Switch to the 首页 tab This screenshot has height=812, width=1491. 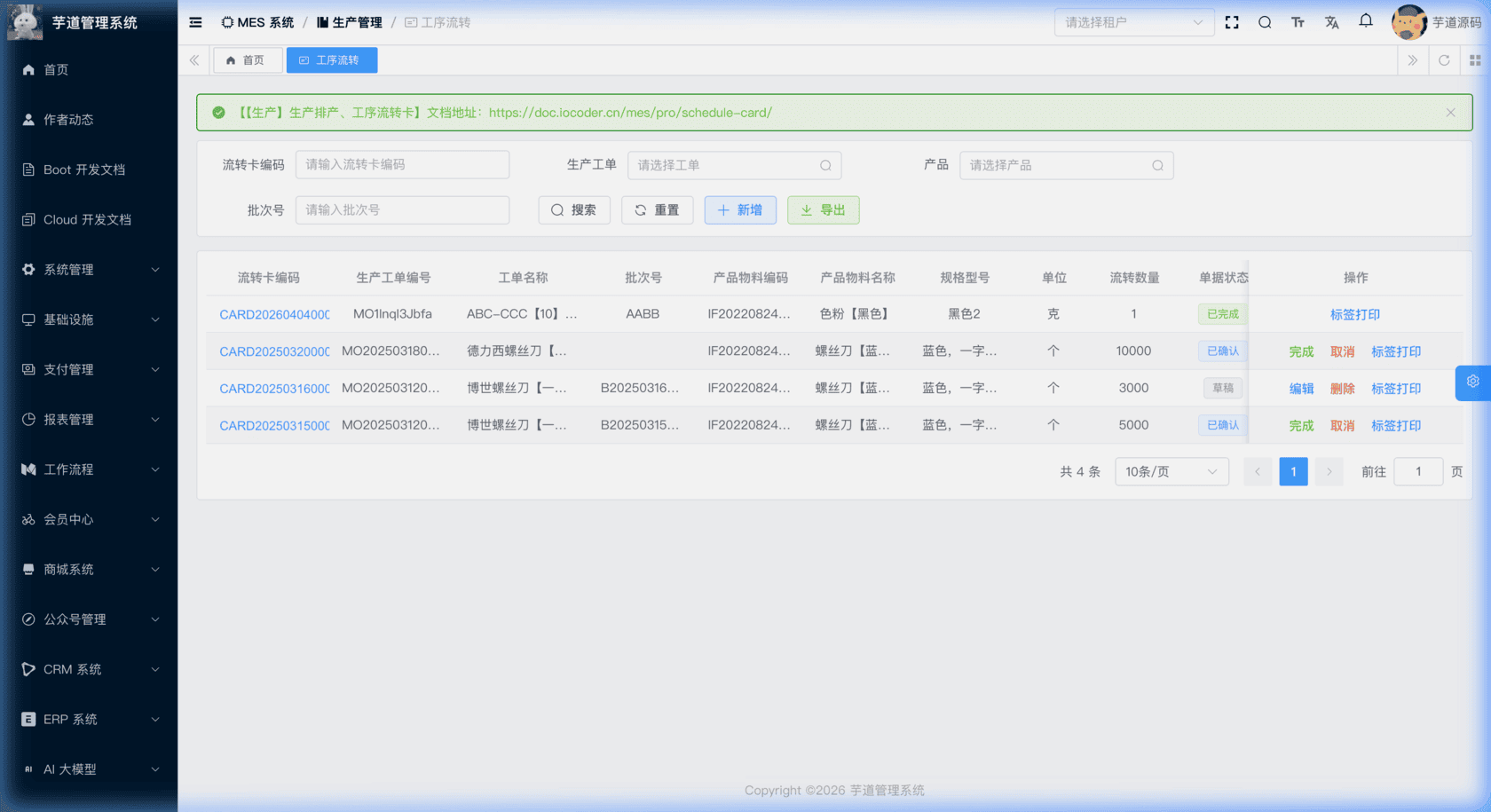247,60
